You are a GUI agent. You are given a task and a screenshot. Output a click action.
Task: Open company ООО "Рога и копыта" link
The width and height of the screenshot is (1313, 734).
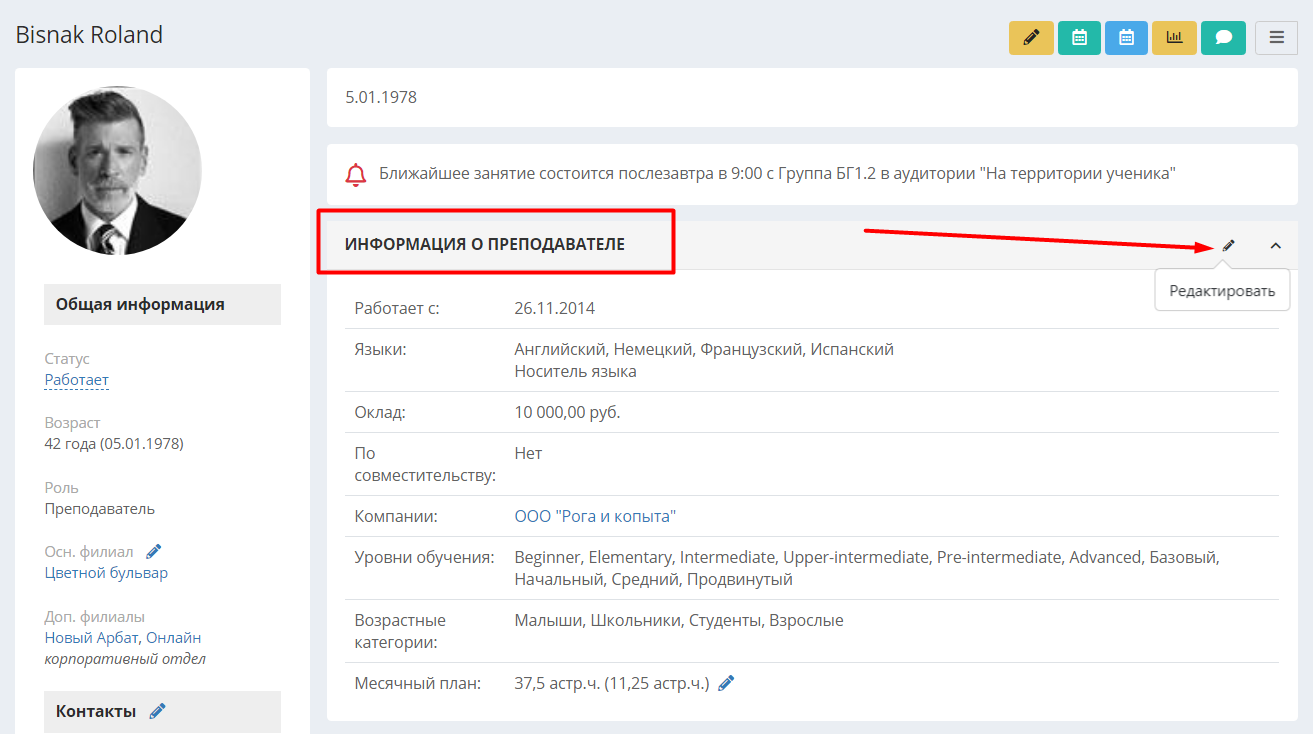pos(595,516)
